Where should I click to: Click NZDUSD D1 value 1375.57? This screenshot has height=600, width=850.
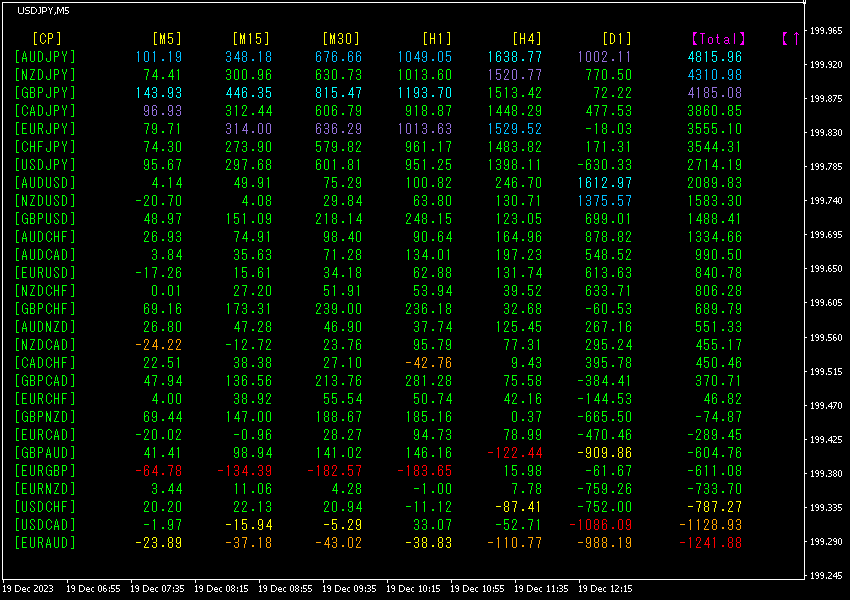point(604,201)
